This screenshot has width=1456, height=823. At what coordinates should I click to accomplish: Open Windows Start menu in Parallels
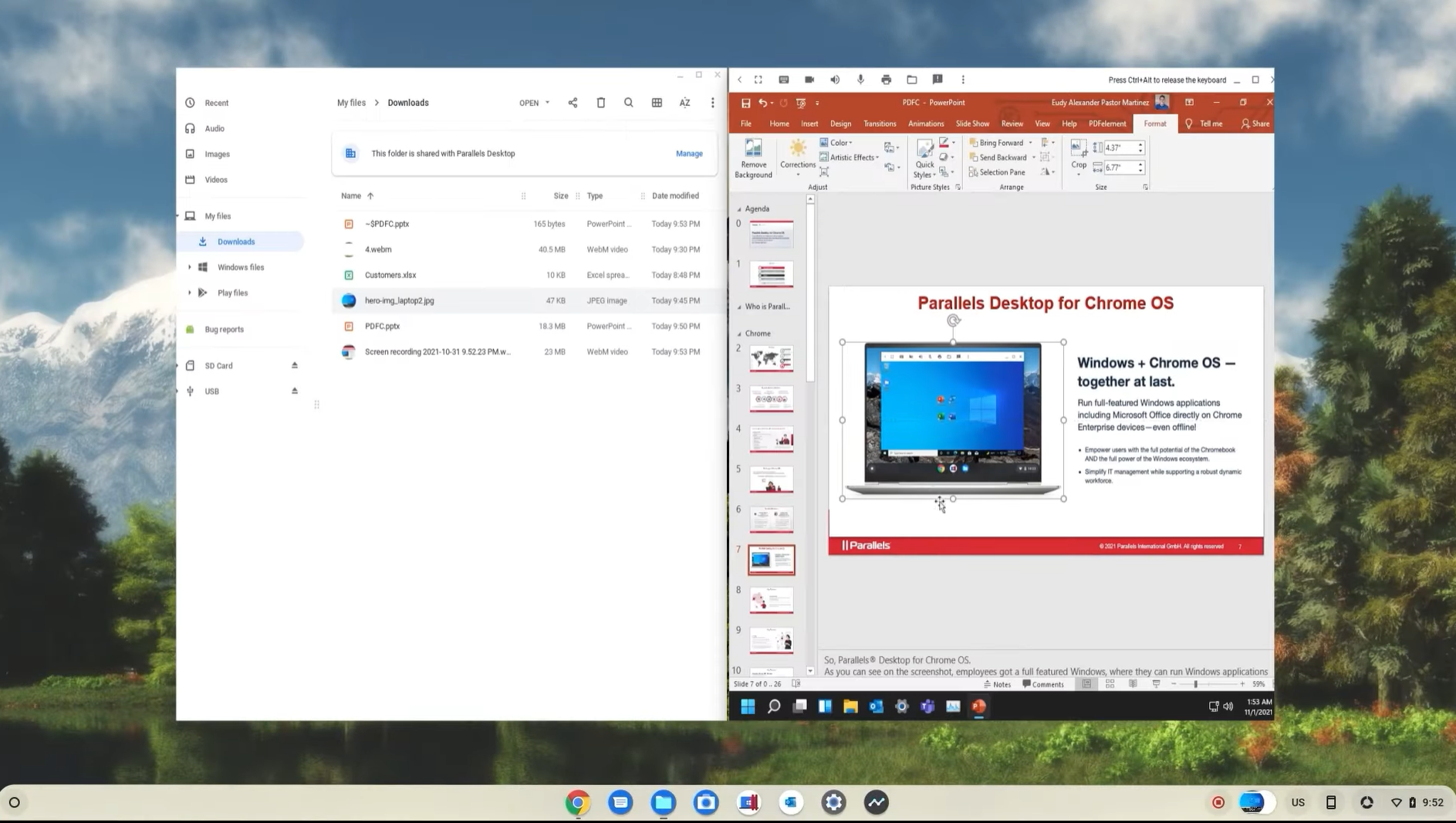pos(748,706)
